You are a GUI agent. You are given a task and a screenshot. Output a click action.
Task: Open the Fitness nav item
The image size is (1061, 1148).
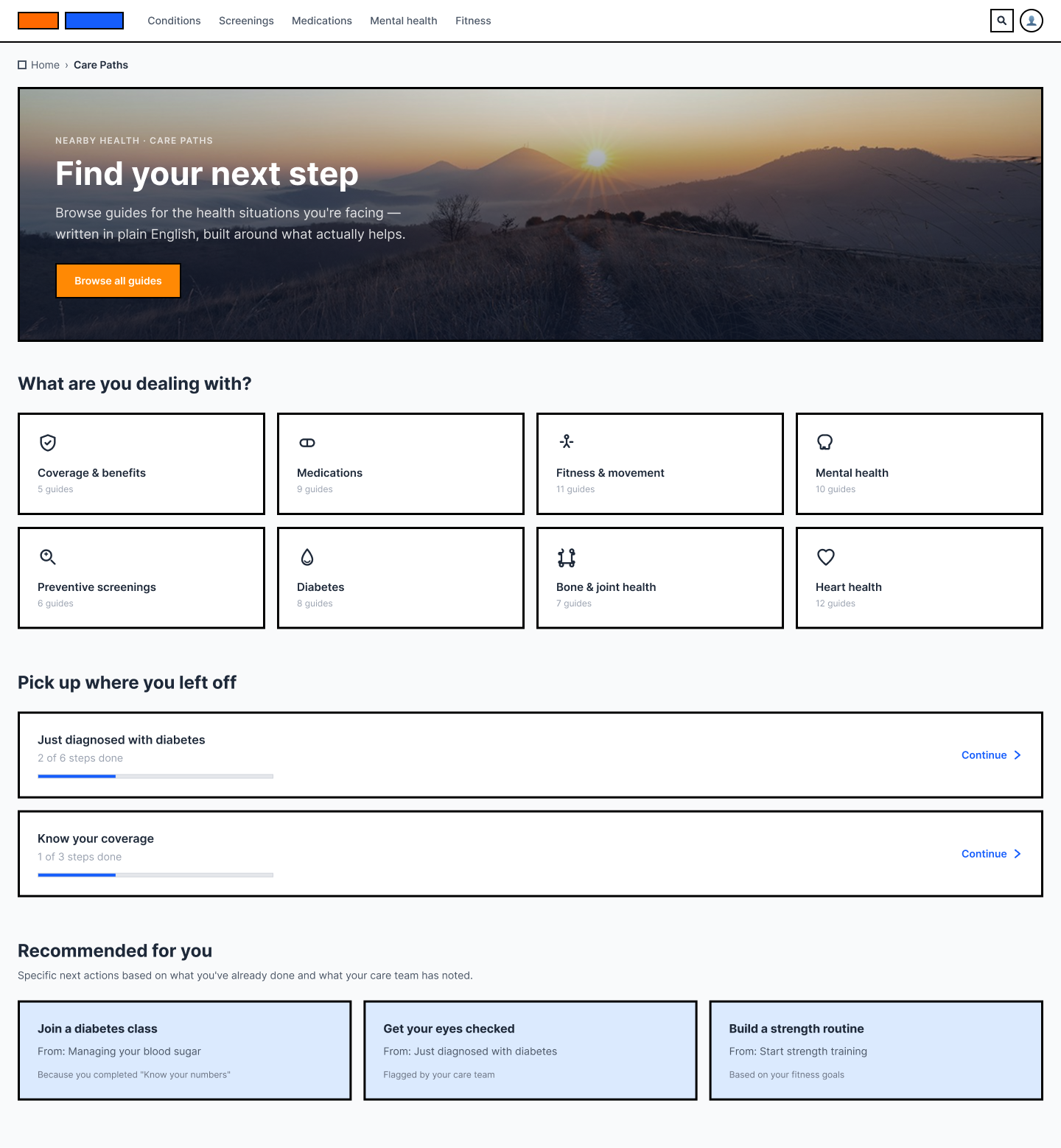click(473, 21)
